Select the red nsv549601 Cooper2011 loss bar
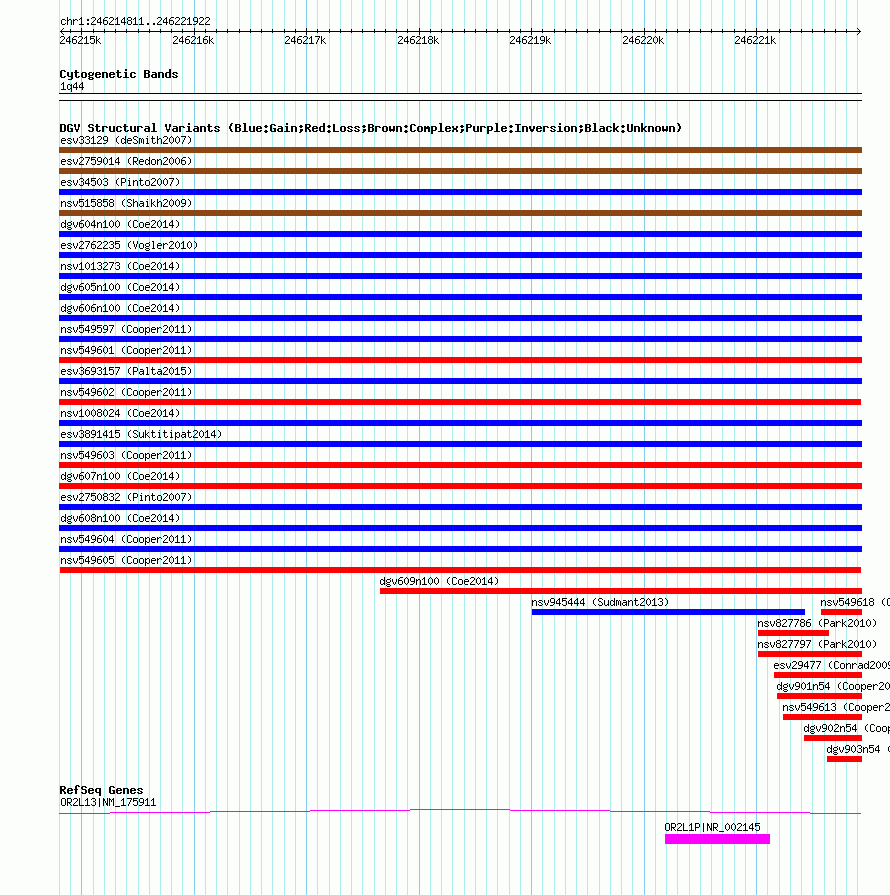This screenshot has height=895, width=890. click(x=460, y=360)
